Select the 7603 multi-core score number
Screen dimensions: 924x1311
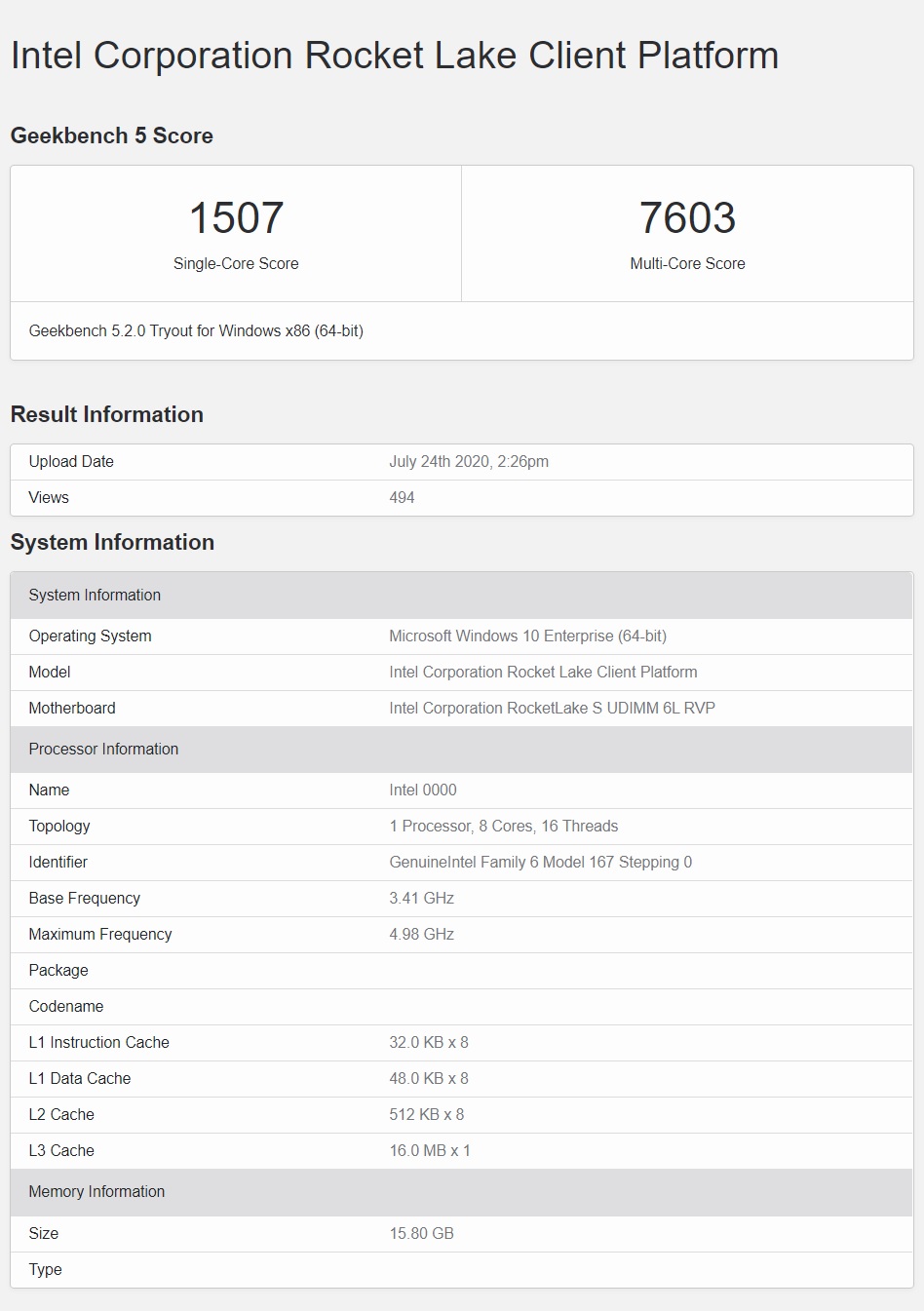[687, 217]
